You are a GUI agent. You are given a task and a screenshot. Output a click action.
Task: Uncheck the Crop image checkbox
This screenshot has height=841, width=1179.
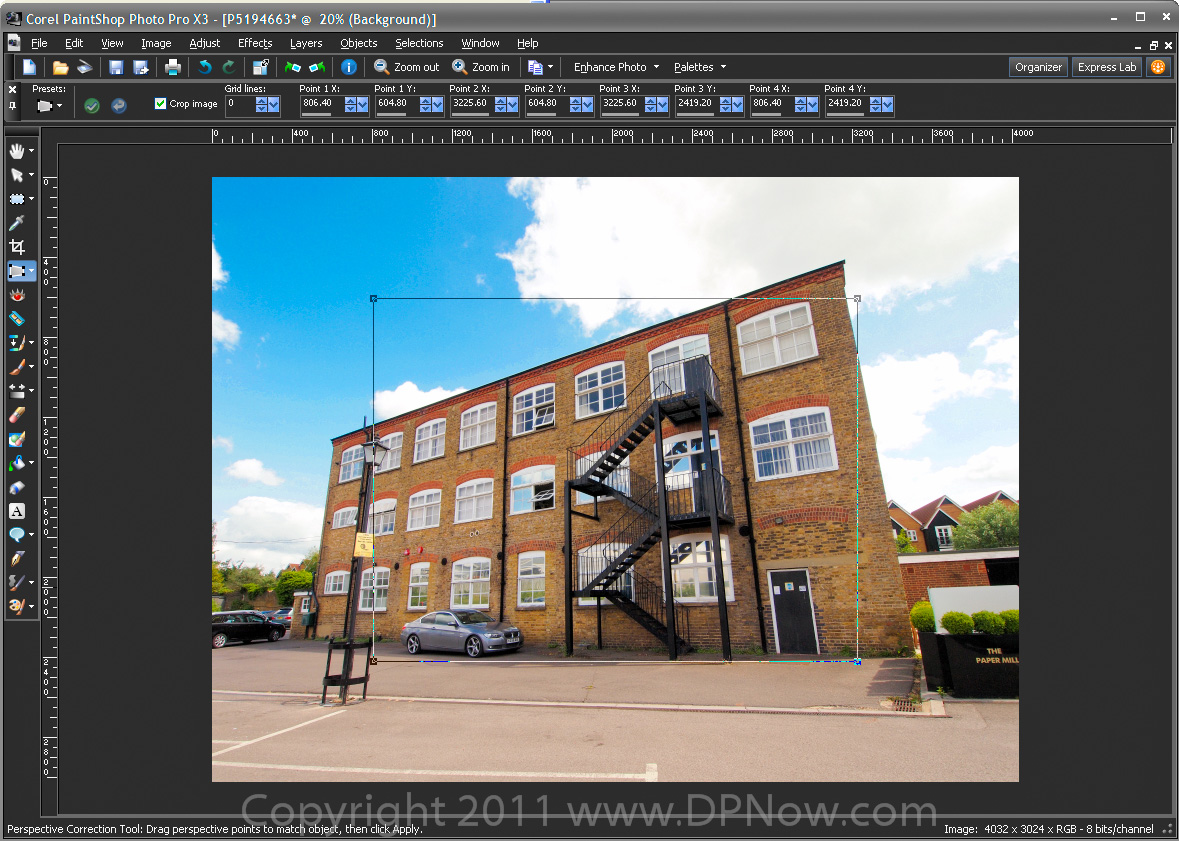160,104
